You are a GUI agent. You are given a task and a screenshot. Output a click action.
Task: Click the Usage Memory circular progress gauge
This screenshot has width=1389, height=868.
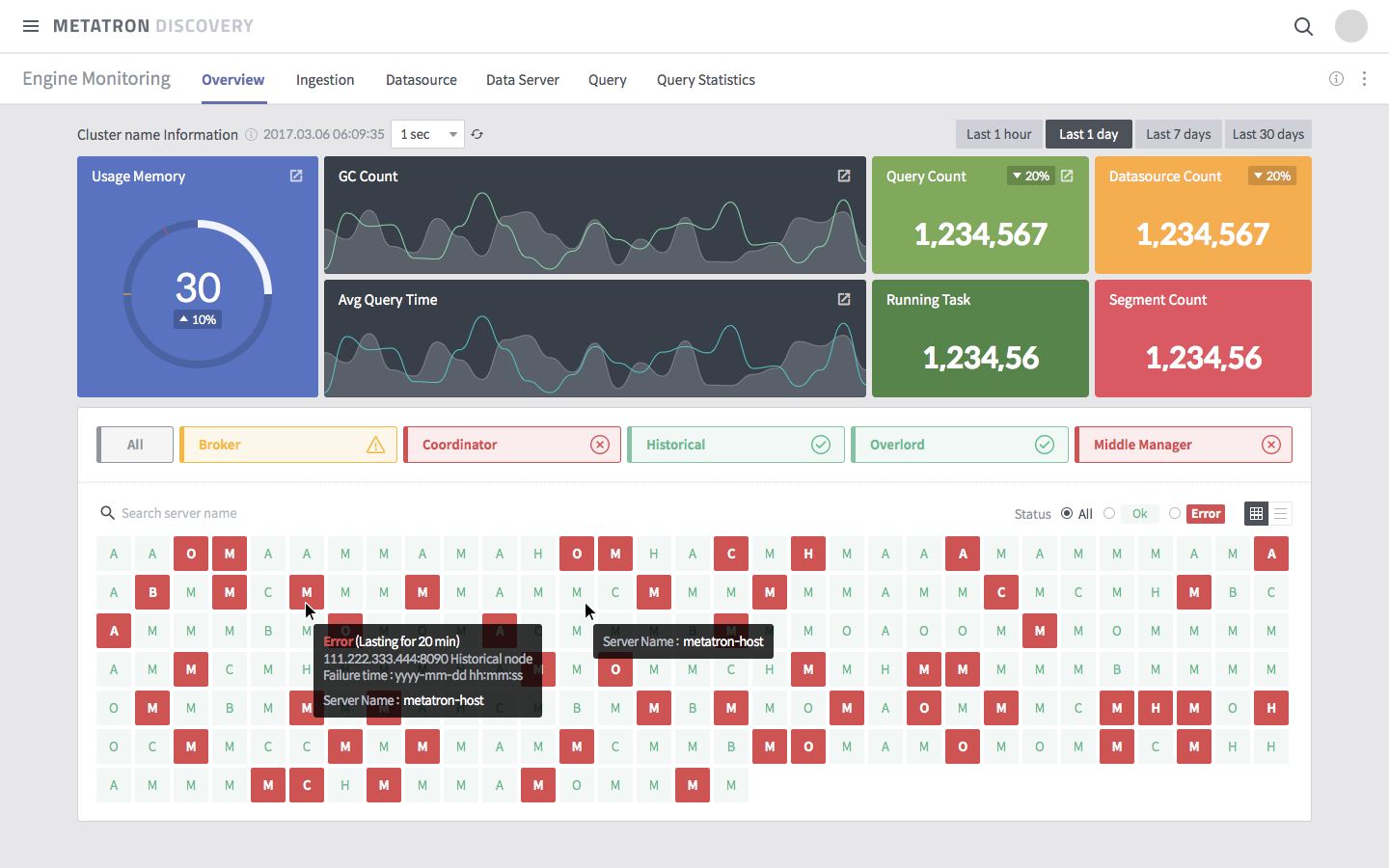197,290
